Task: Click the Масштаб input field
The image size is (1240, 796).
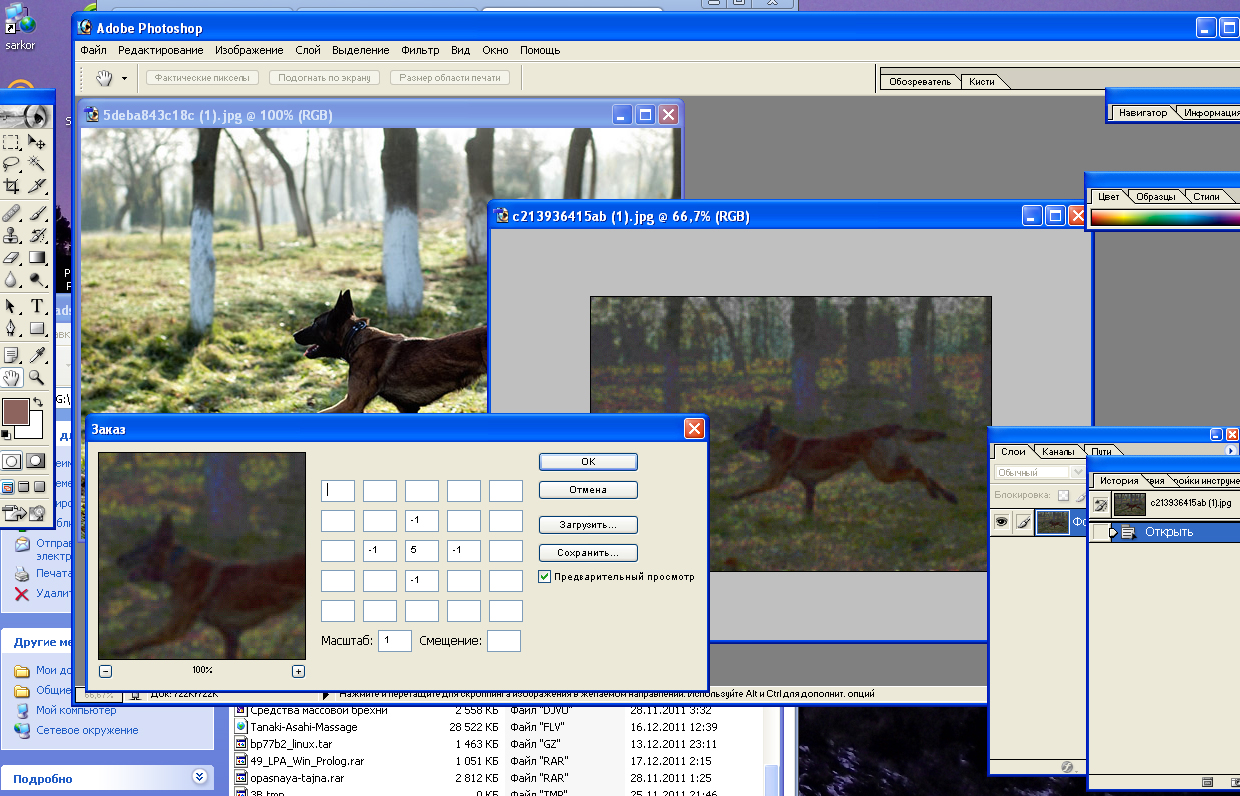Action: coord(394,641)
